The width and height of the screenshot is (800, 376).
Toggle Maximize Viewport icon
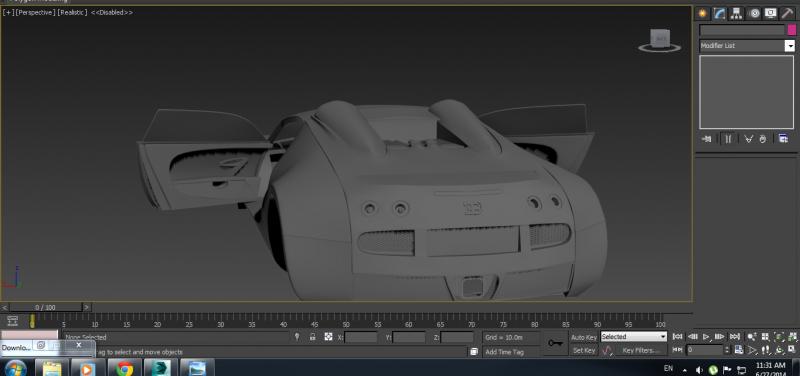click(792, 350)
